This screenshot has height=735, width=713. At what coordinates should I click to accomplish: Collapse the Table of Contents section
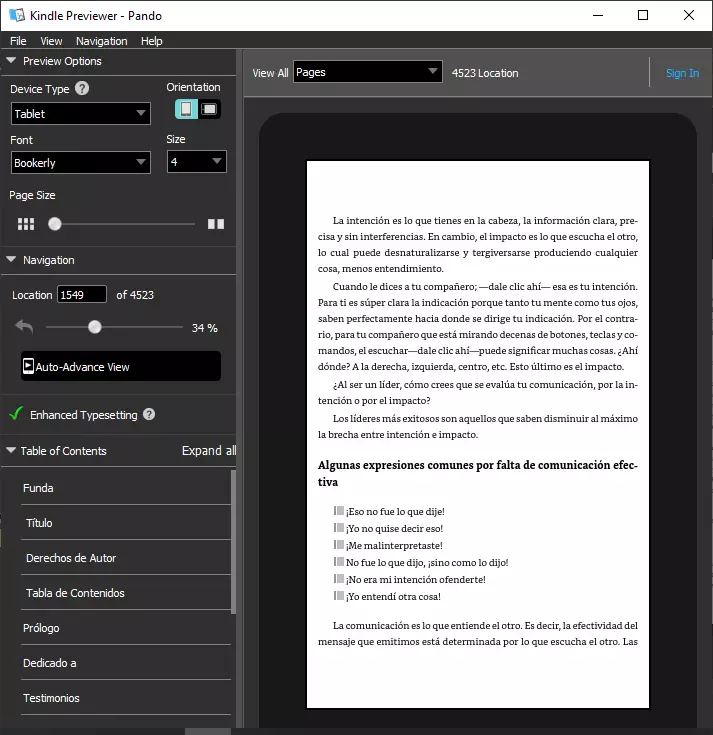11,450
